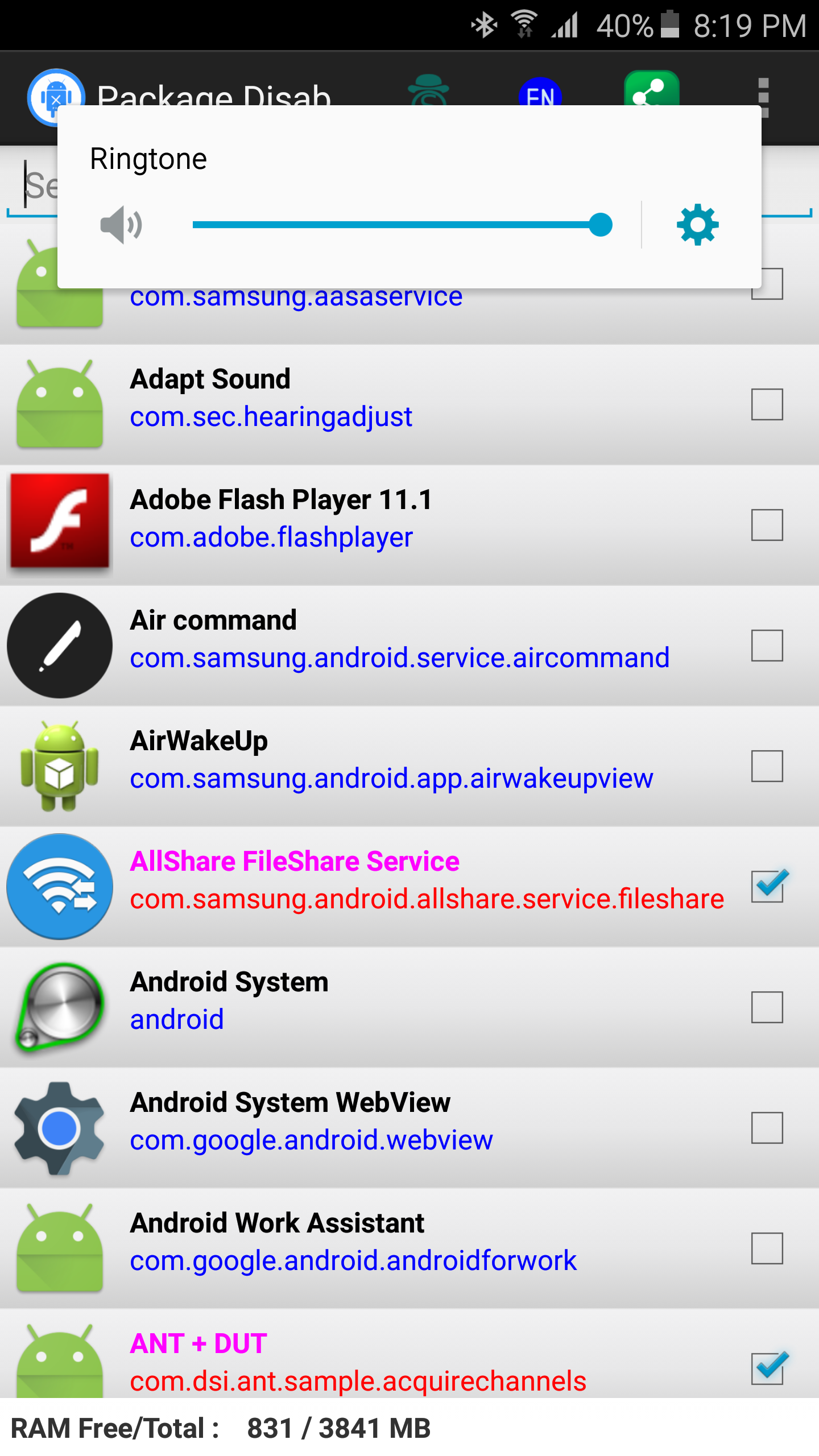Tap the AirWakeUp android icon
Screen dimensions: 819x1456
pyautogui.click(x=60, y=766)
